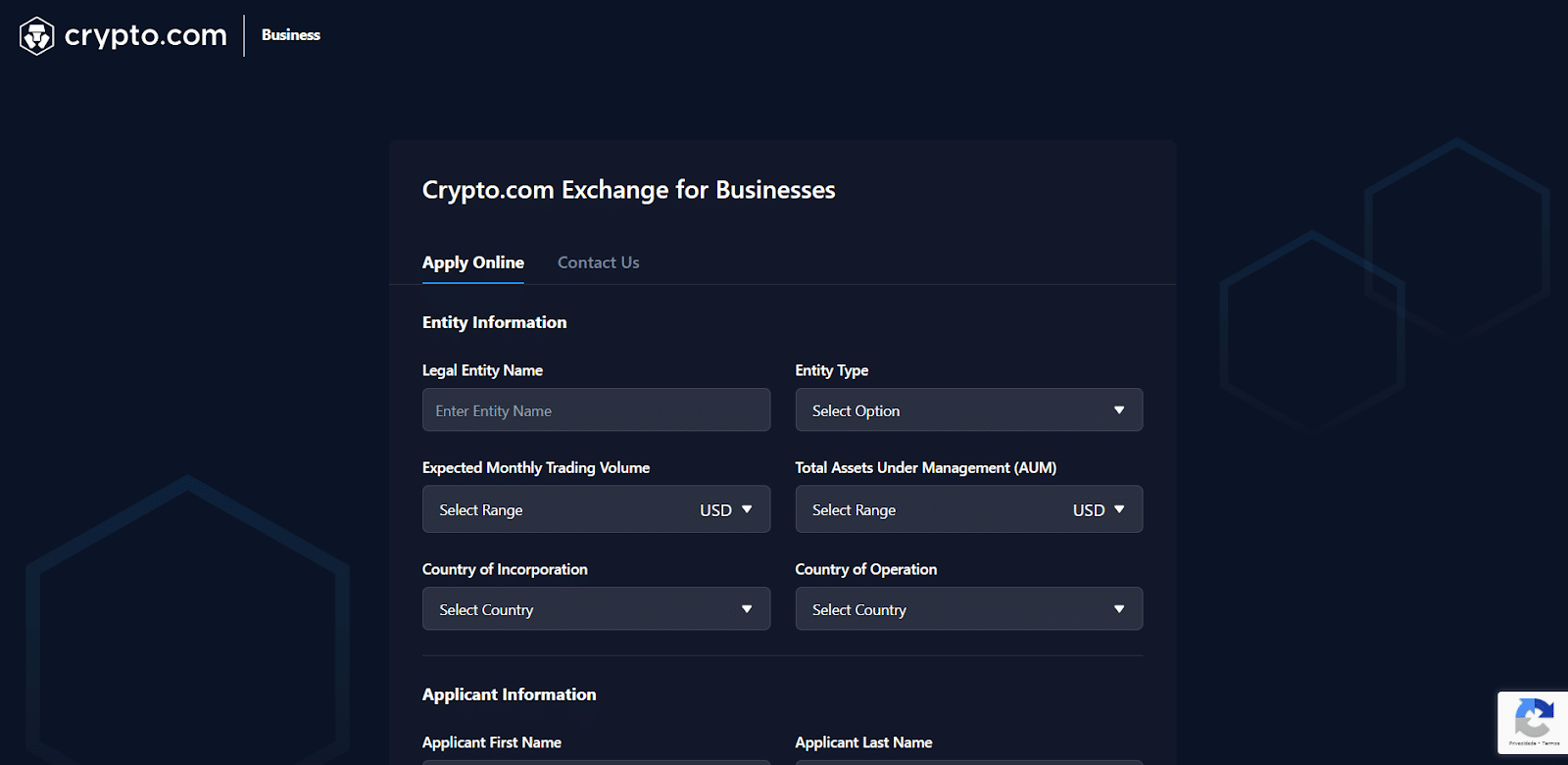1568x765 pixels.
Task: Click the USD arrow in AUM field
Action: coord(1119,509)
